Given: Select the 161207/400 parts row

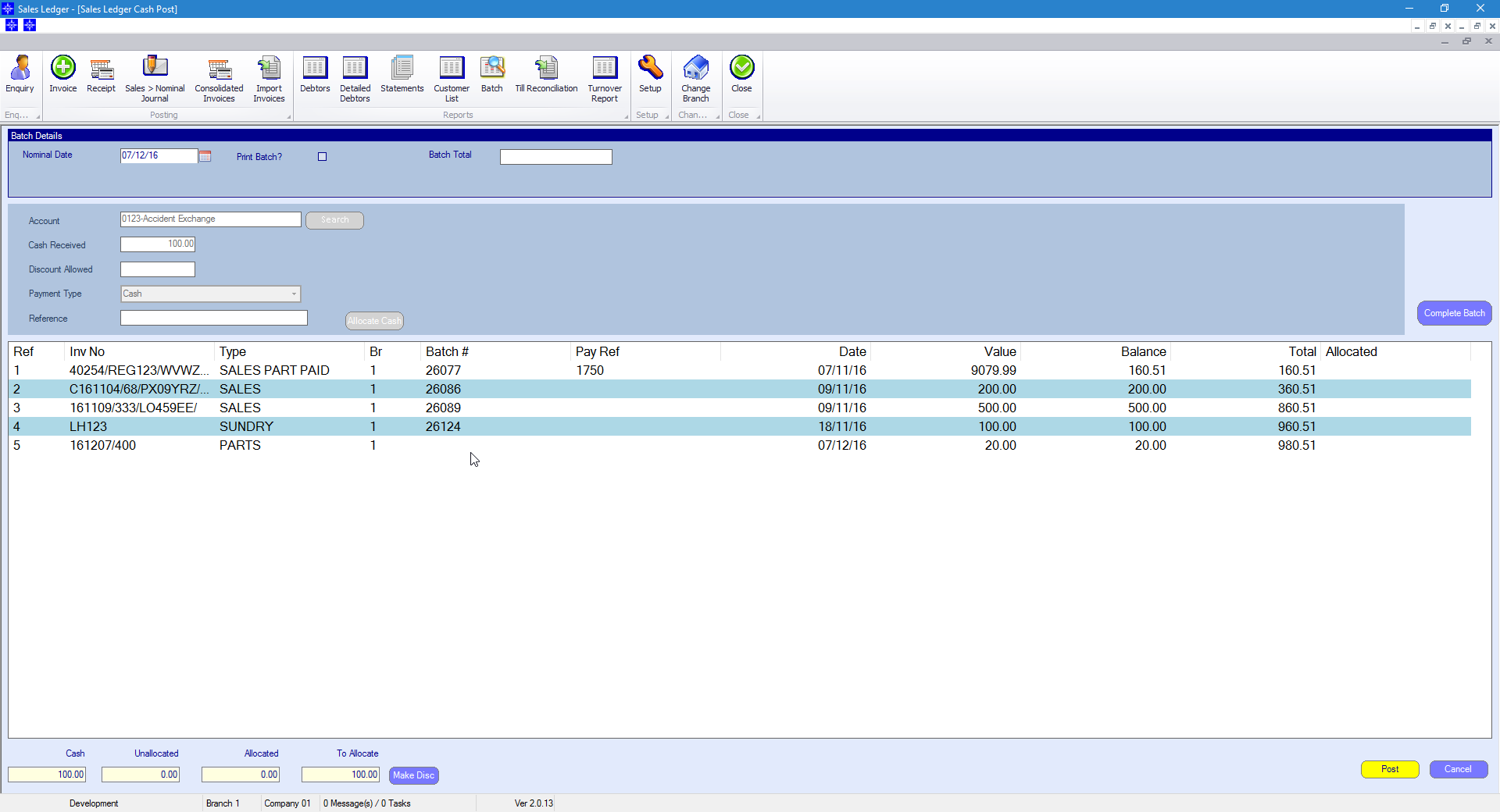Looking at the screenshot, I should click(740, 445).
